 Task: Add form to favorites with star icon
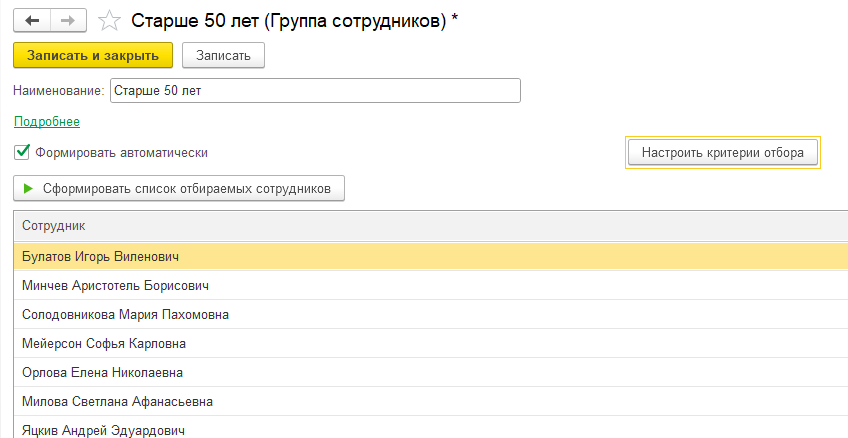pyautogui.click(x=109, y=22)
